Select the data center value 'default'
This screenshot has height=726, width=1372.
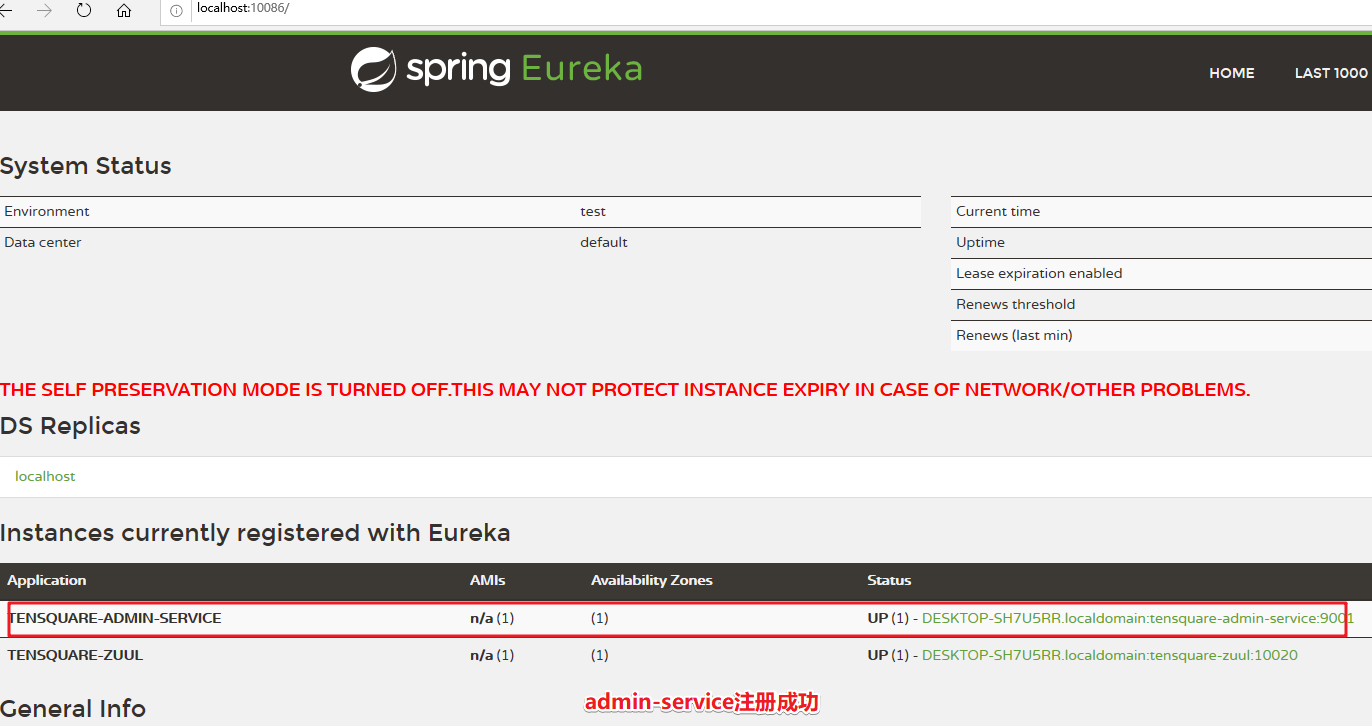pyautogui.click(x=604, y=242)
